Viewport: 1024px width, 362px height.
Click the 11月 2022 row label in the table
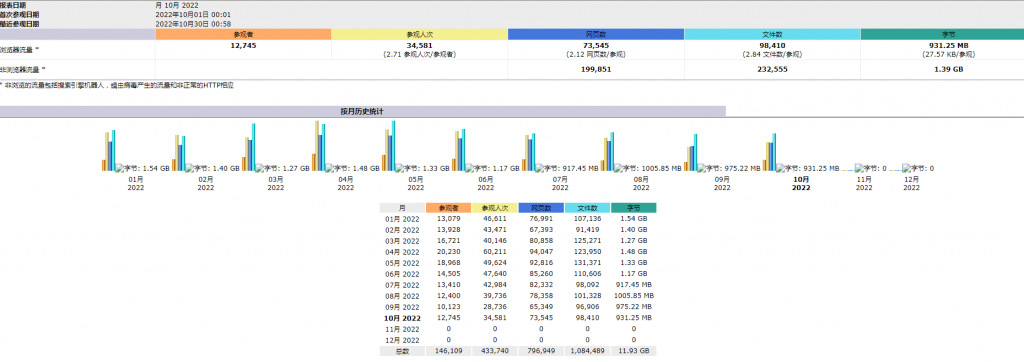click(402, 329)
